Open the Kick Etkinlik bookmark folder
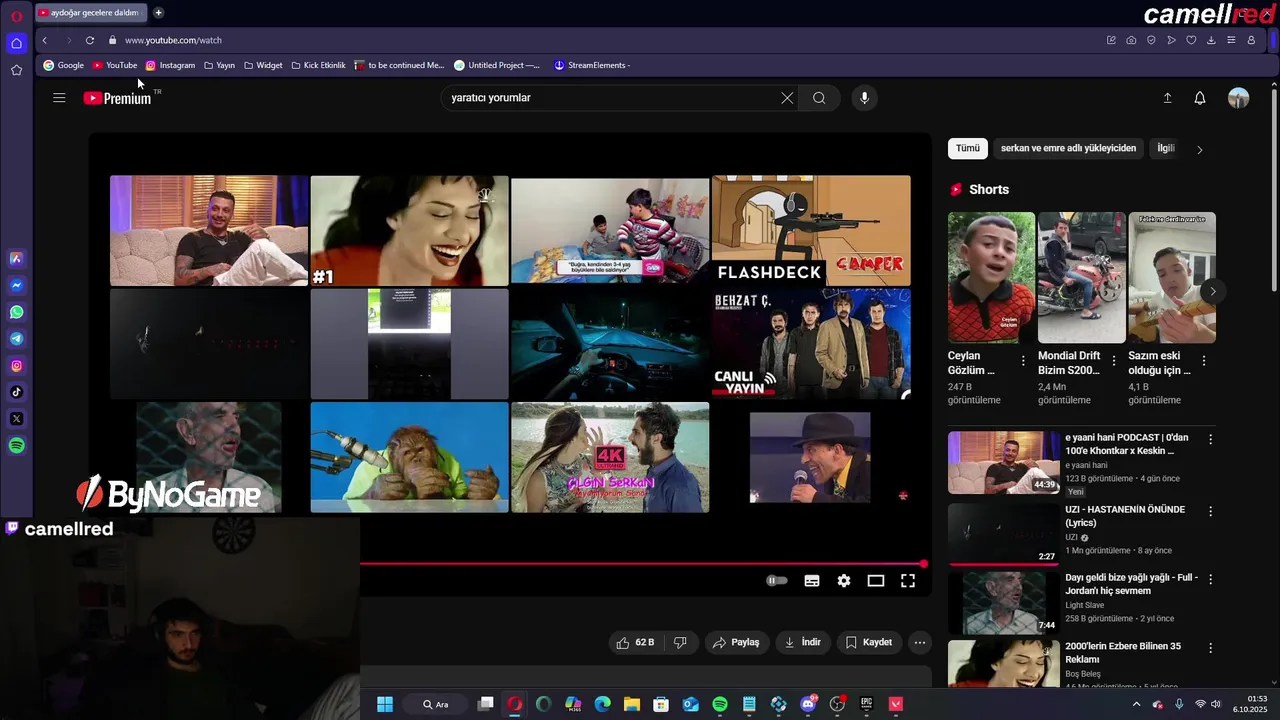Screen dimensions: 1280x720 point(318,65)
